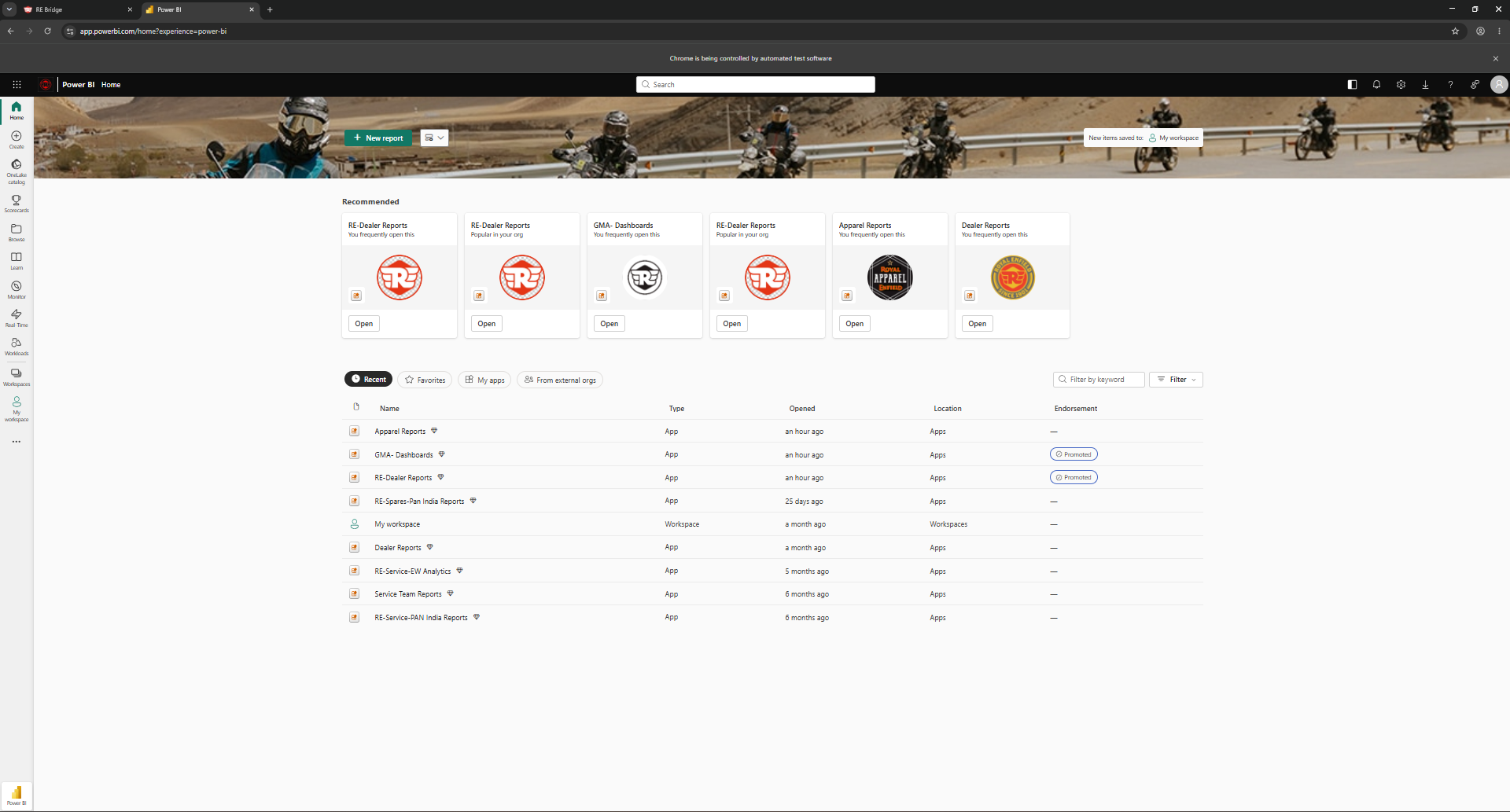Click the Apparel Reindia logo thumbnail
The height and width of the screenshot is (812, 1510).
[890, 277]
